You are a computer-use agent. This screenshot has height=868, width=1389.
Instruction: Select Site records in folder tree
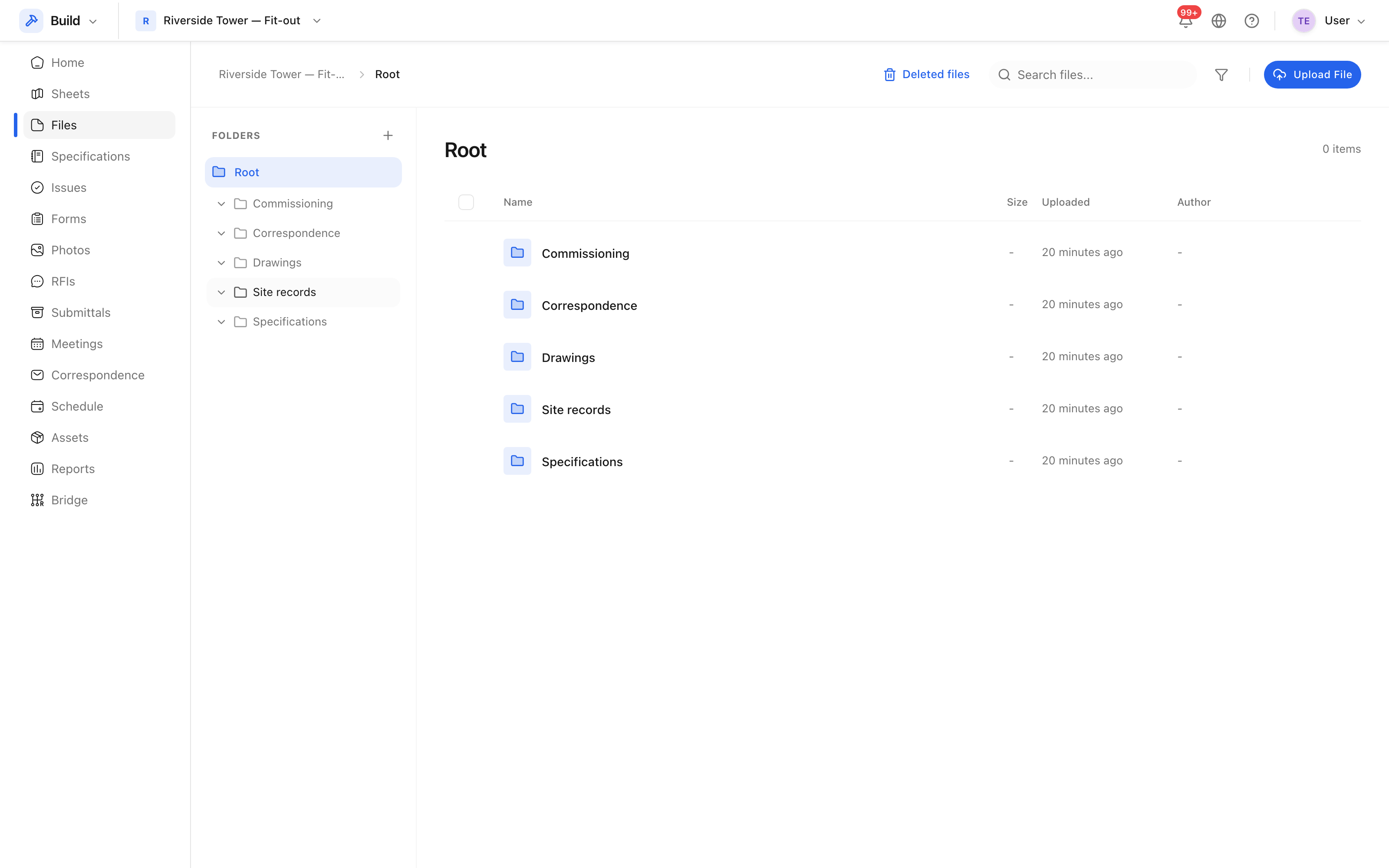pos(303,292)
